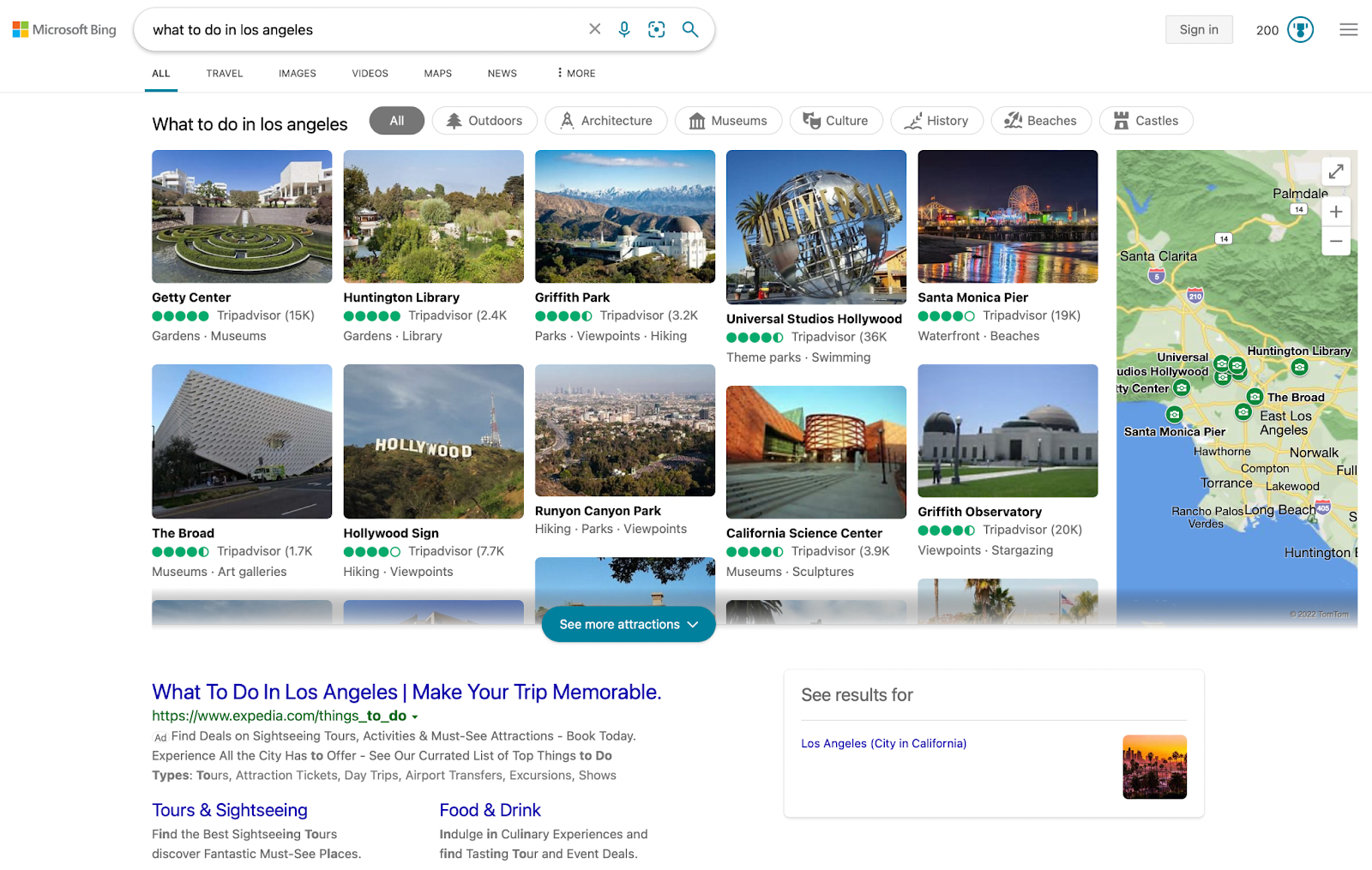Filter attractions by Museums
Screen dimensions: 1372x870
[728, 121]
